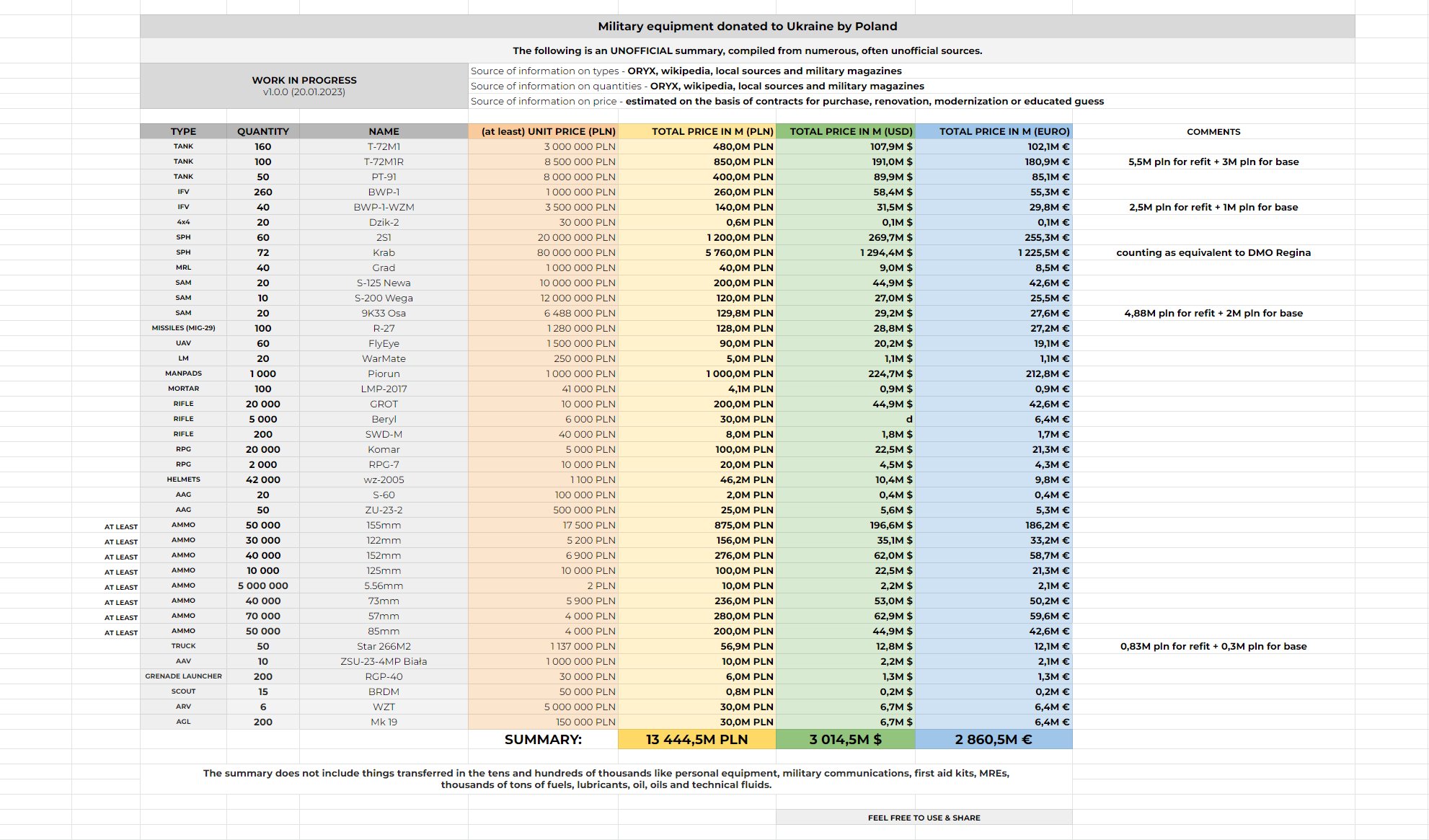
Task: Select the TYPE column header
Action: coord(183,131)
